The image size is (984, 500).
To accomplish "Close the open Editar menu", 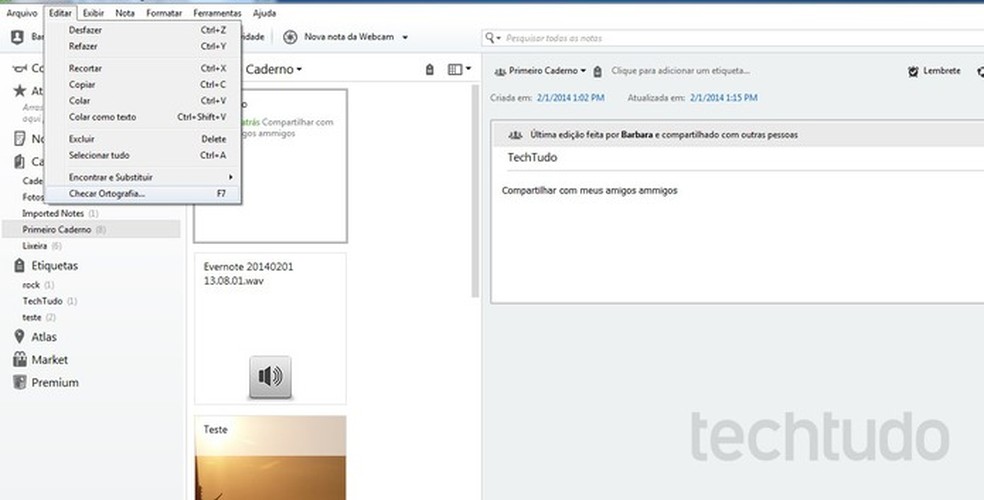I will [60, 13].
